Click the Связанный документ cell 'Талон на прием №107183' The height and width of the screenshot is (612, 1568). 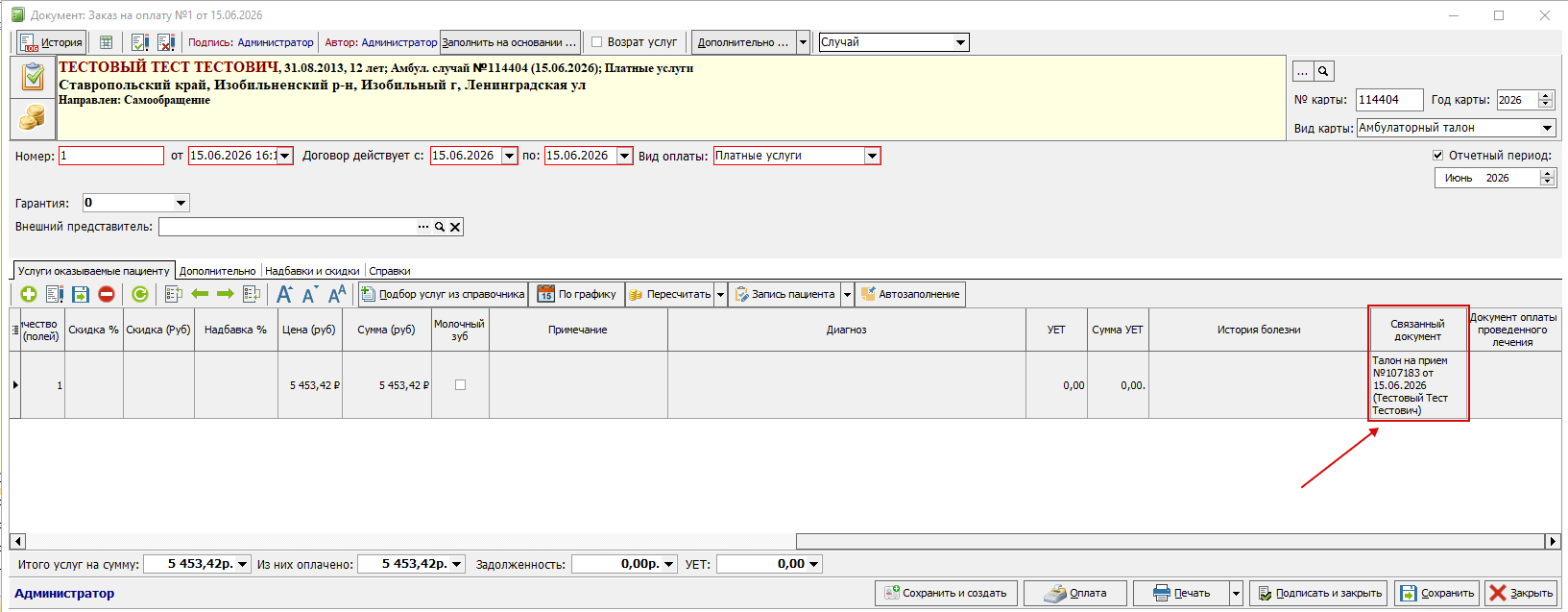click(1418, 385)
